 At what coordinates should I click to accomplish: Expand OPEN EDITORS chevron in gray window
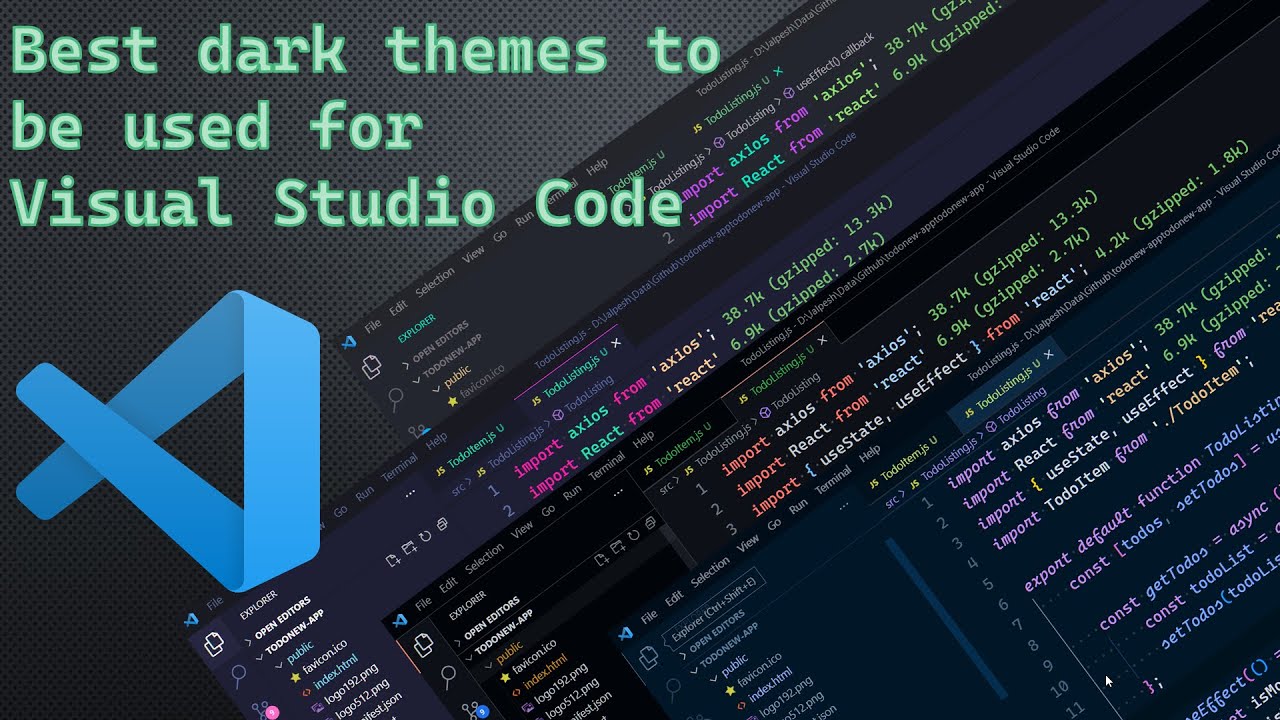(x=406, y=366)
